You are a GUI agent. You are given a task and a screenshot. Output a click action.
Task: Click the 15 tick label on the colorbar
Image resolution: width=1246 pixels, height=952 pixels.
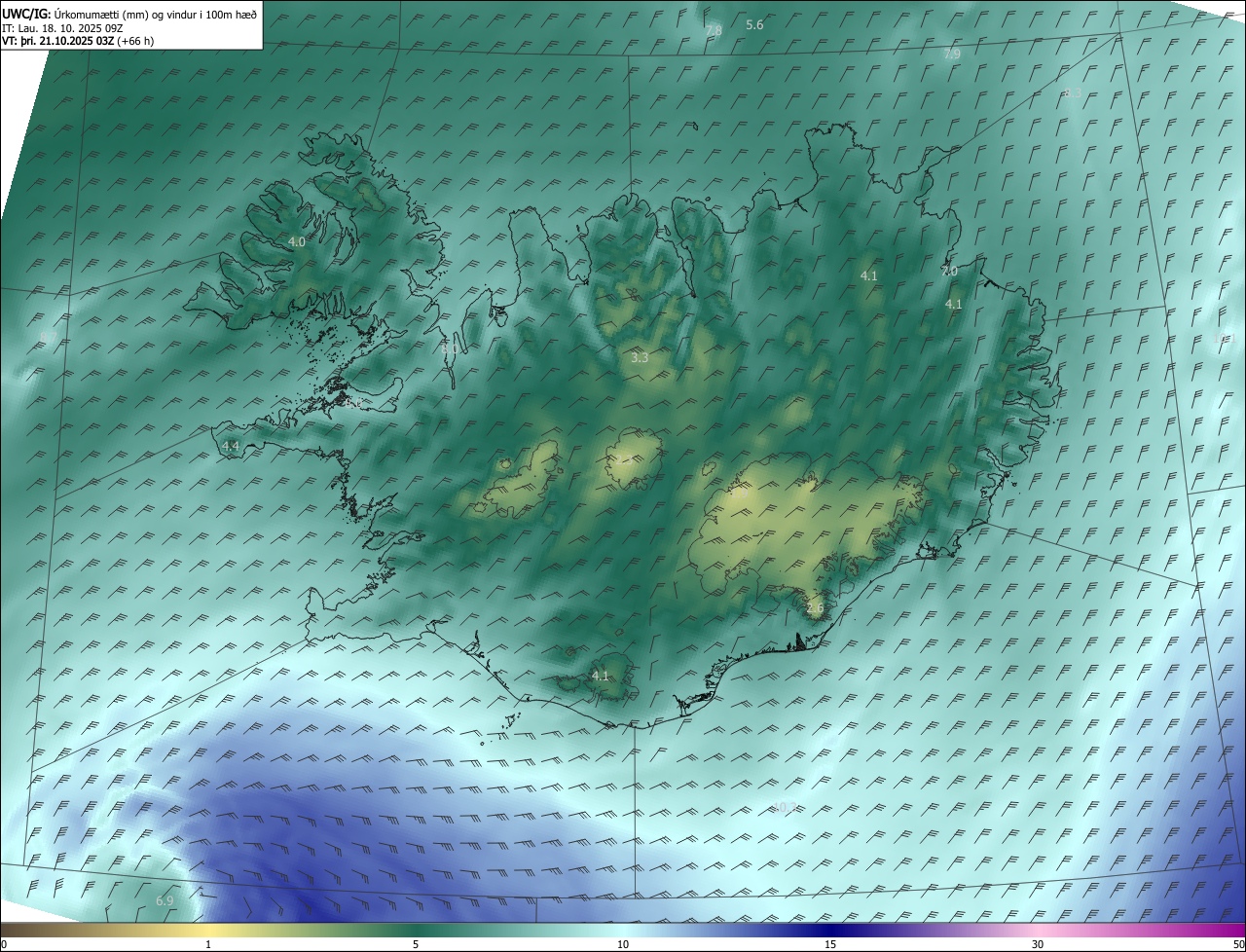point(830,944)
